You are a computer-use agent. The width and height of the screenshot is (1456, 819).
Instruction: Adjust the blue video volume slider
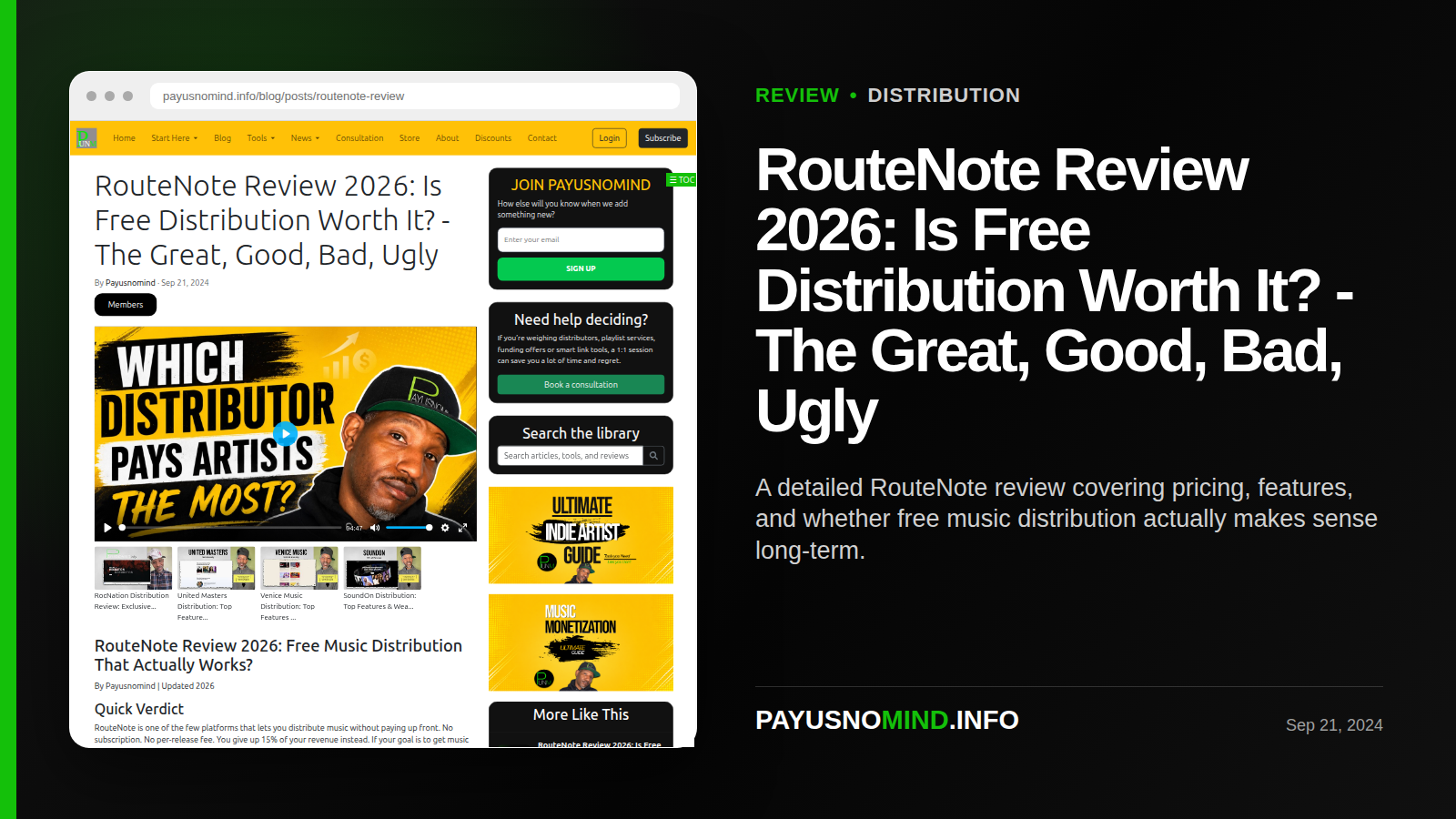(x=409, y=528)
